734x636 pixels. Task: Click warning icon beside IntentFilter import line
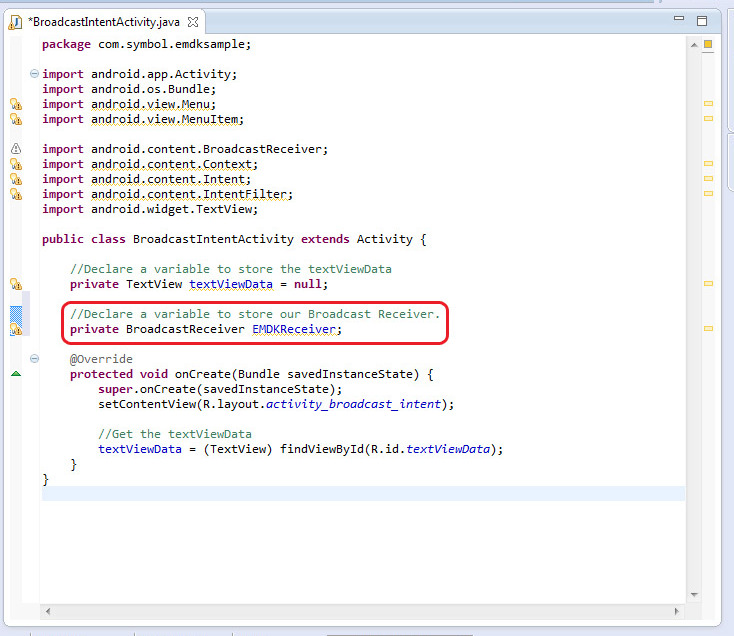click(x=16, y=194)
